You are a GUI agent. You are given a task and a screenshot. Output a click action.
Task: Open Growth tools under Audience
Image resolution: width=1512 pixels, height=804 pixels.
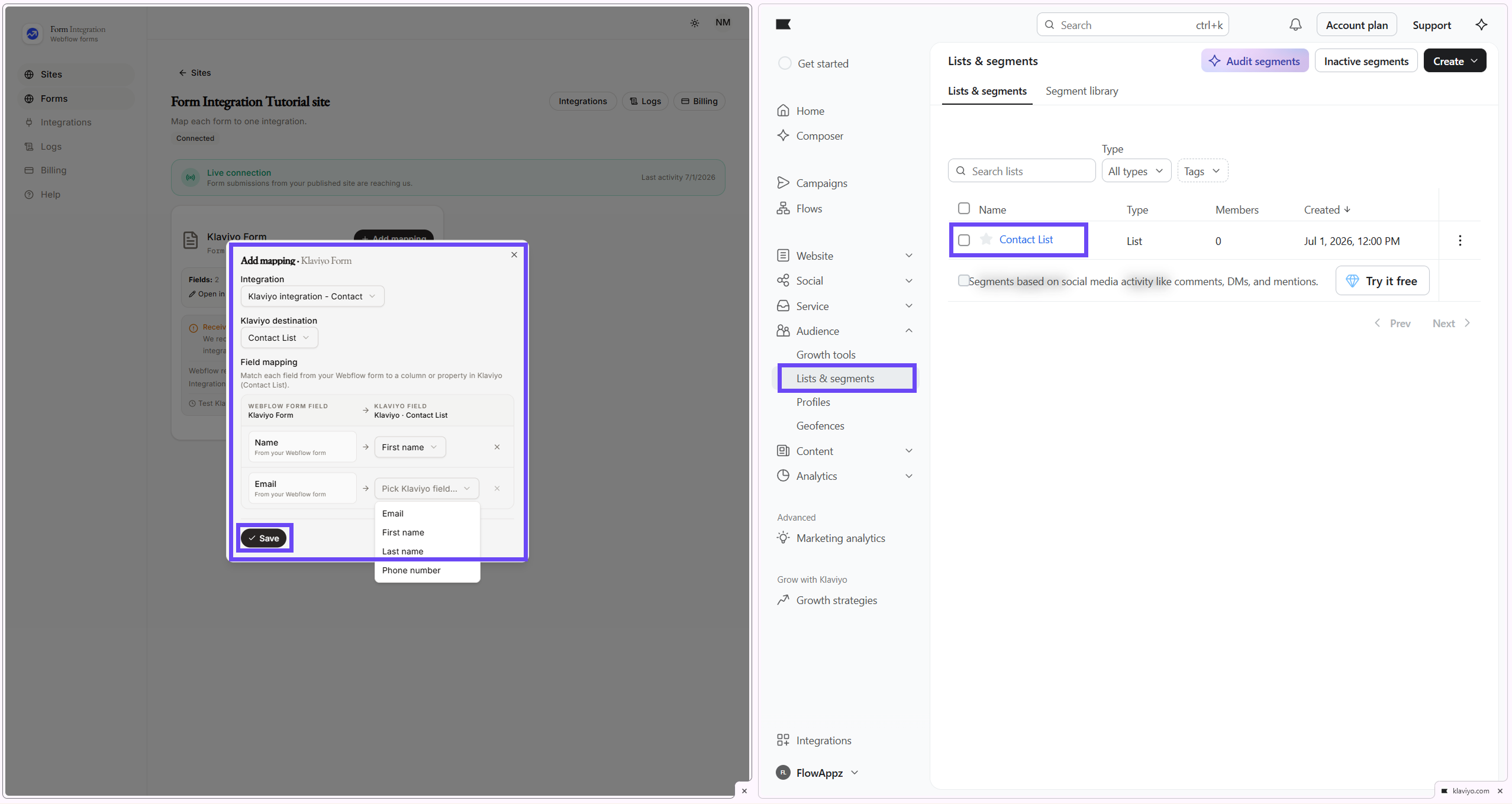pos(826,354)
